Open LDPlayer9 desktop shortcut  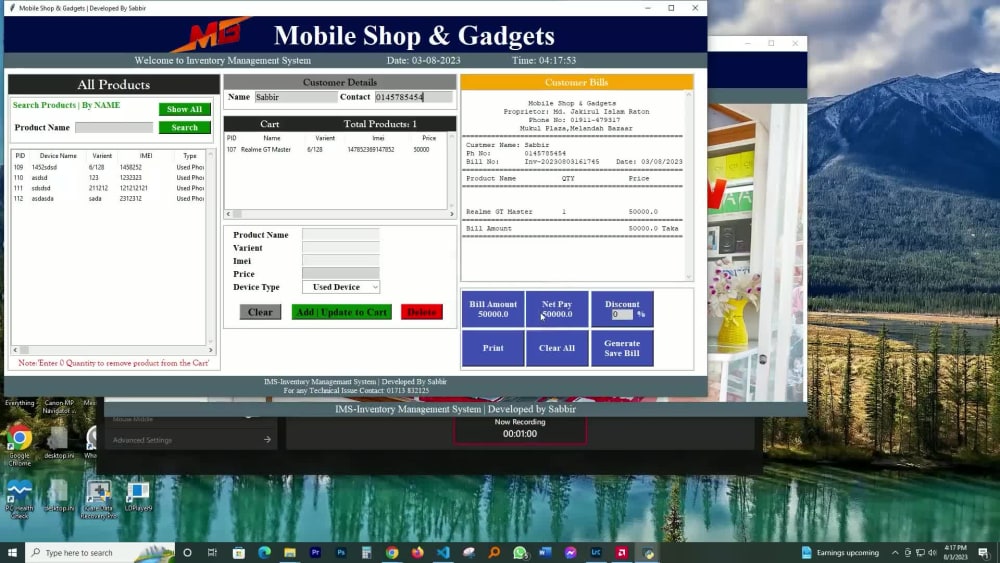coord(138,497)
